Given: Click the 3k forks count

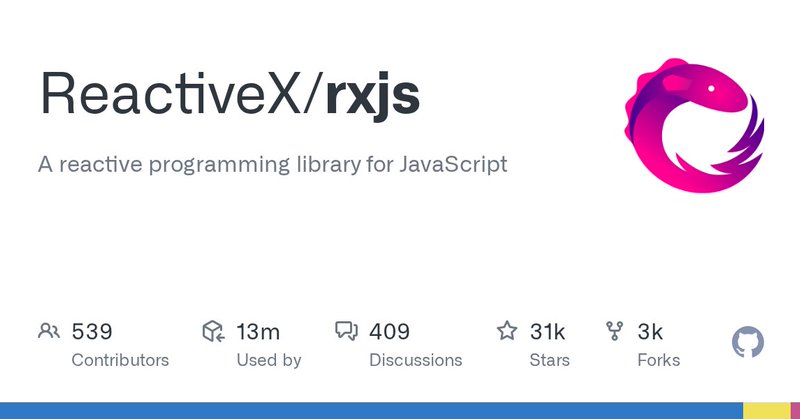Looking at the screenshot, I should [x=650, y=332].
